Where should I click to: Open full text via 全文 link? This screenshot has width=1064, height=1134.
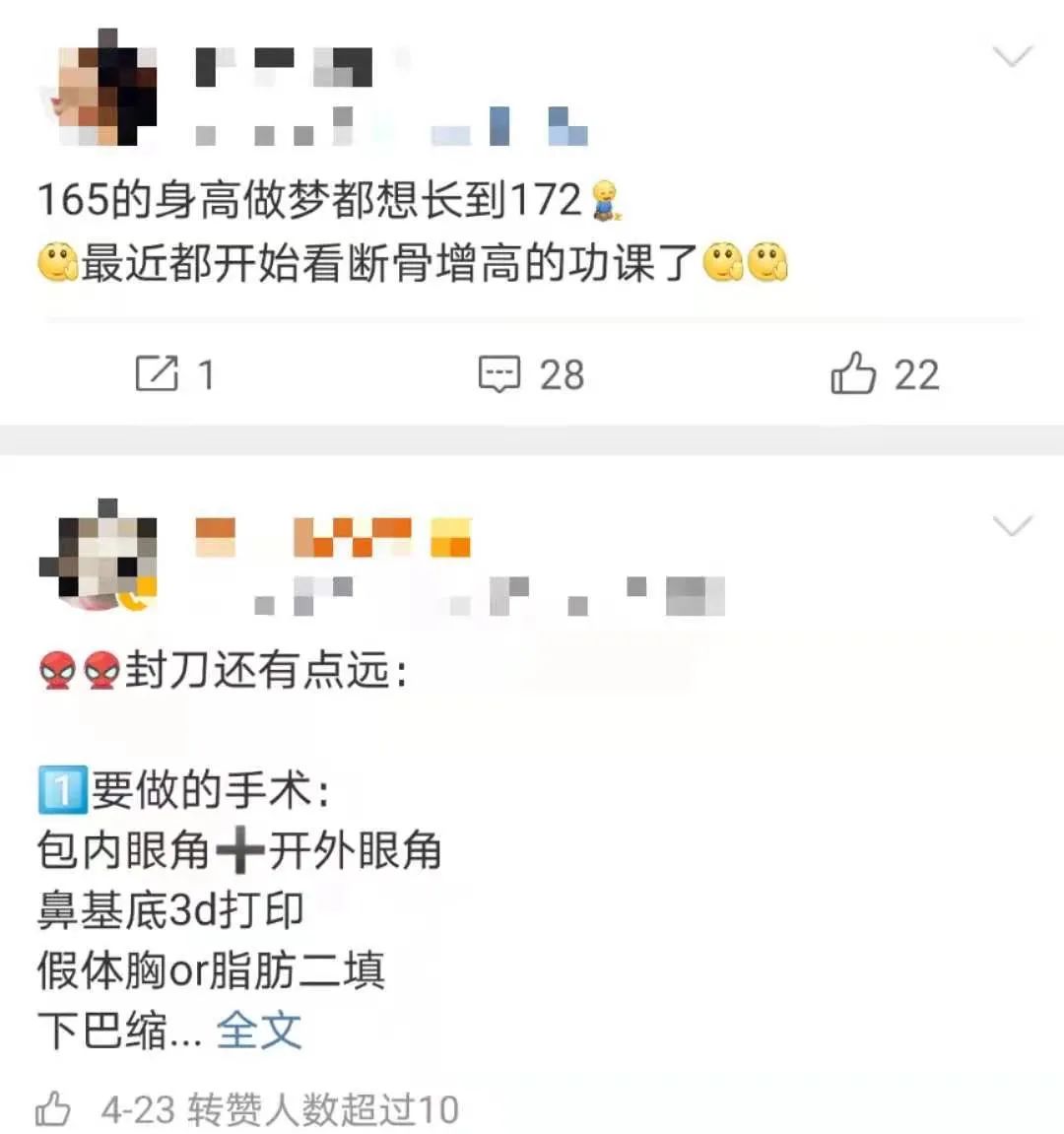coord(259,1030)
